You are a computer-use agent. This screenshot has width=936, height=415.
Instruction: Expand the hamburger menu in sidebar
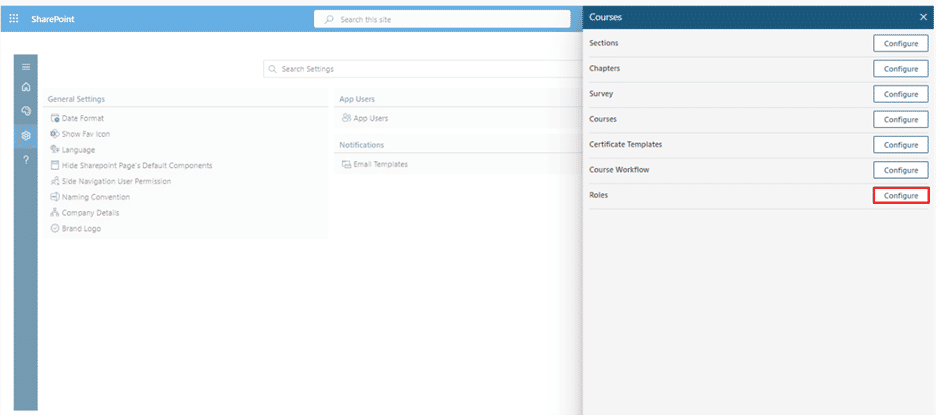(26, 66)
